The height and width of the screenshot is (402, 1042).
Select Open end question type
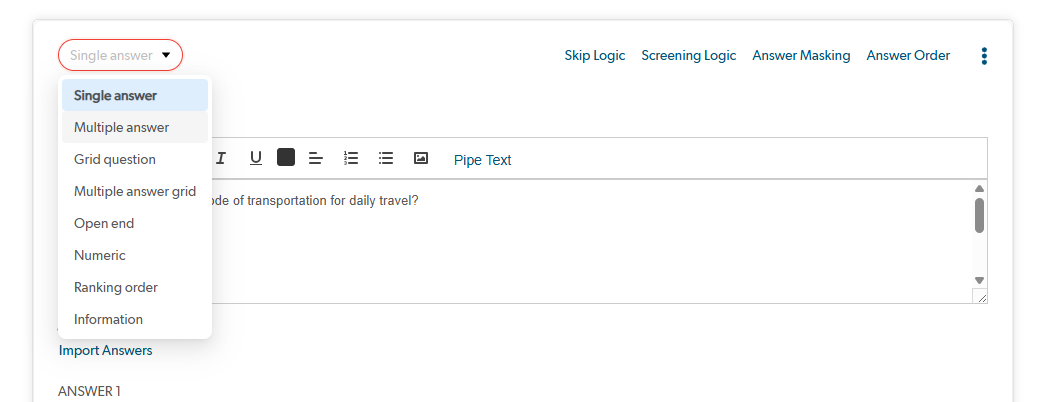tap(104, 223)
